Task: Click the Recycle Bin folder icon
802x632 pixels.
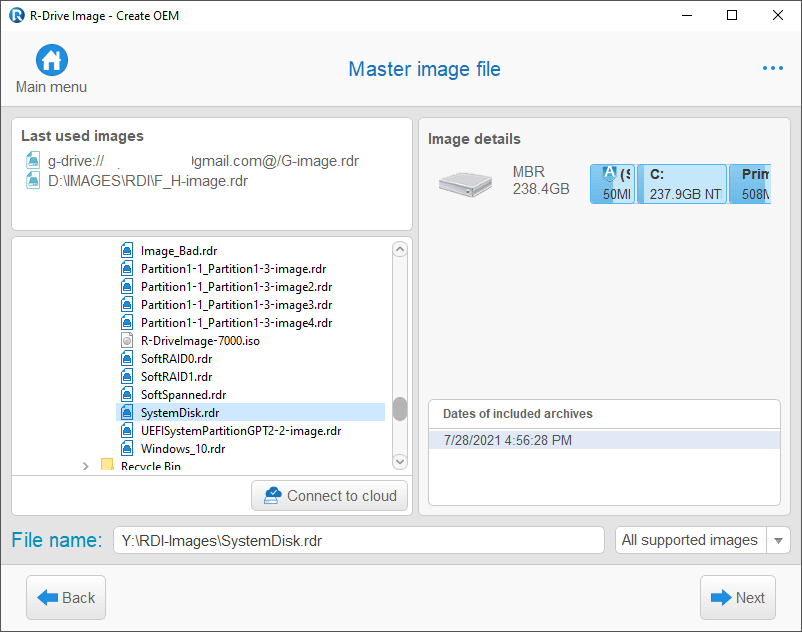Action: [107, 464]
